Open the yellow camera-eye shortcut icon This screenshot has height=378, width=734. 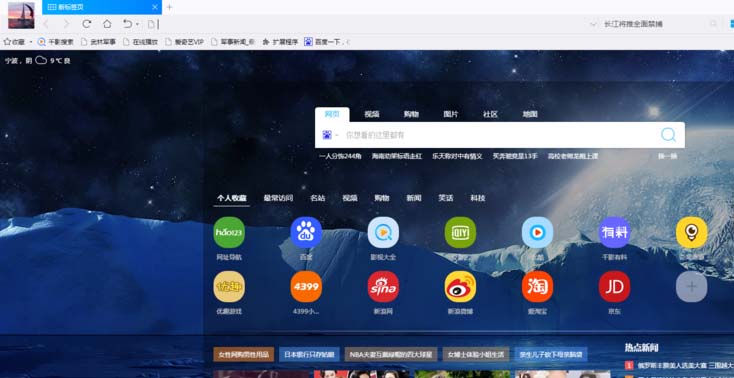point(691,232)
